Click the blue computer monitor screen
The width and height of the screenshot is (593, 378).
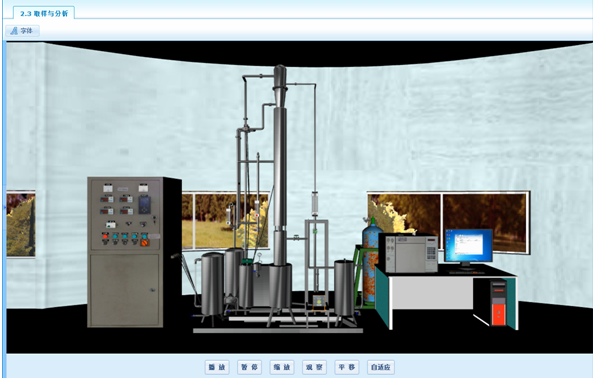[x=469, y=245]
